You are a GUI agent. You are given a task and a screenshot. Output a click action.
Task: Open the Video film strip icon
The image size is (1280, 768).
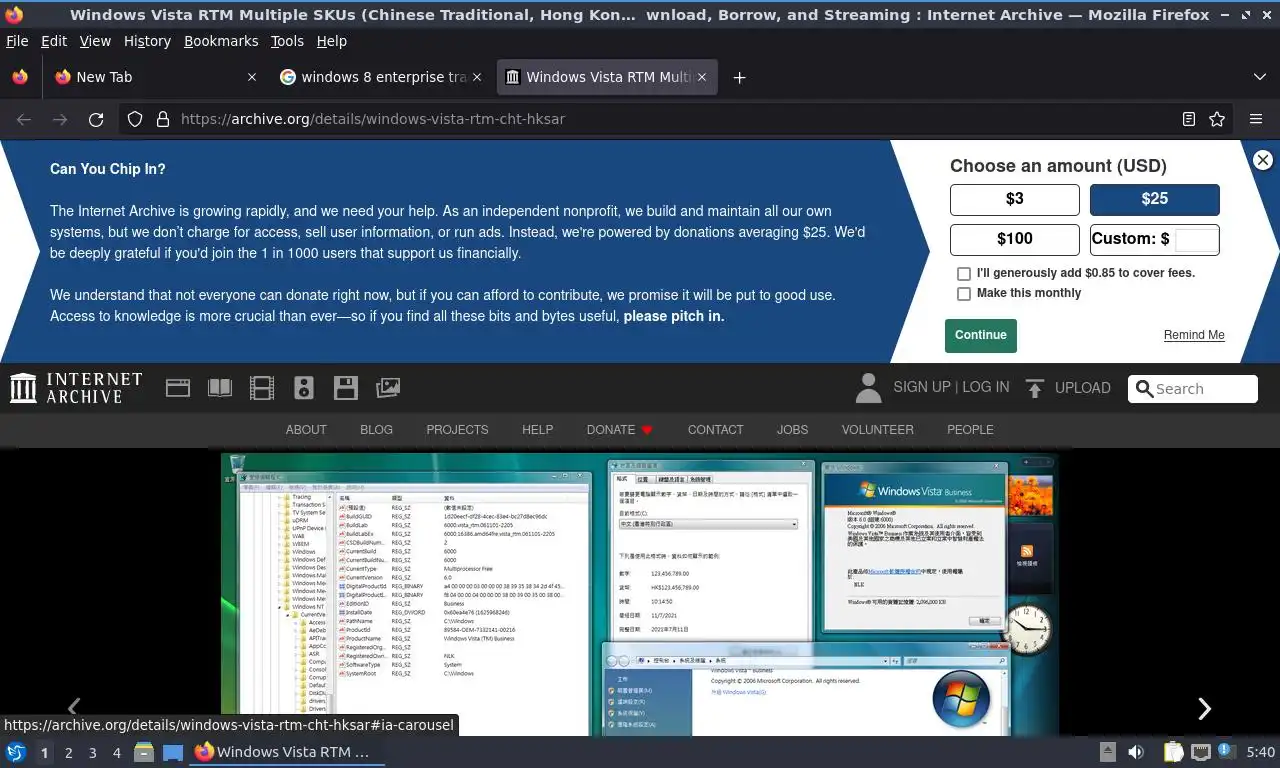click(x=262, y=388)
